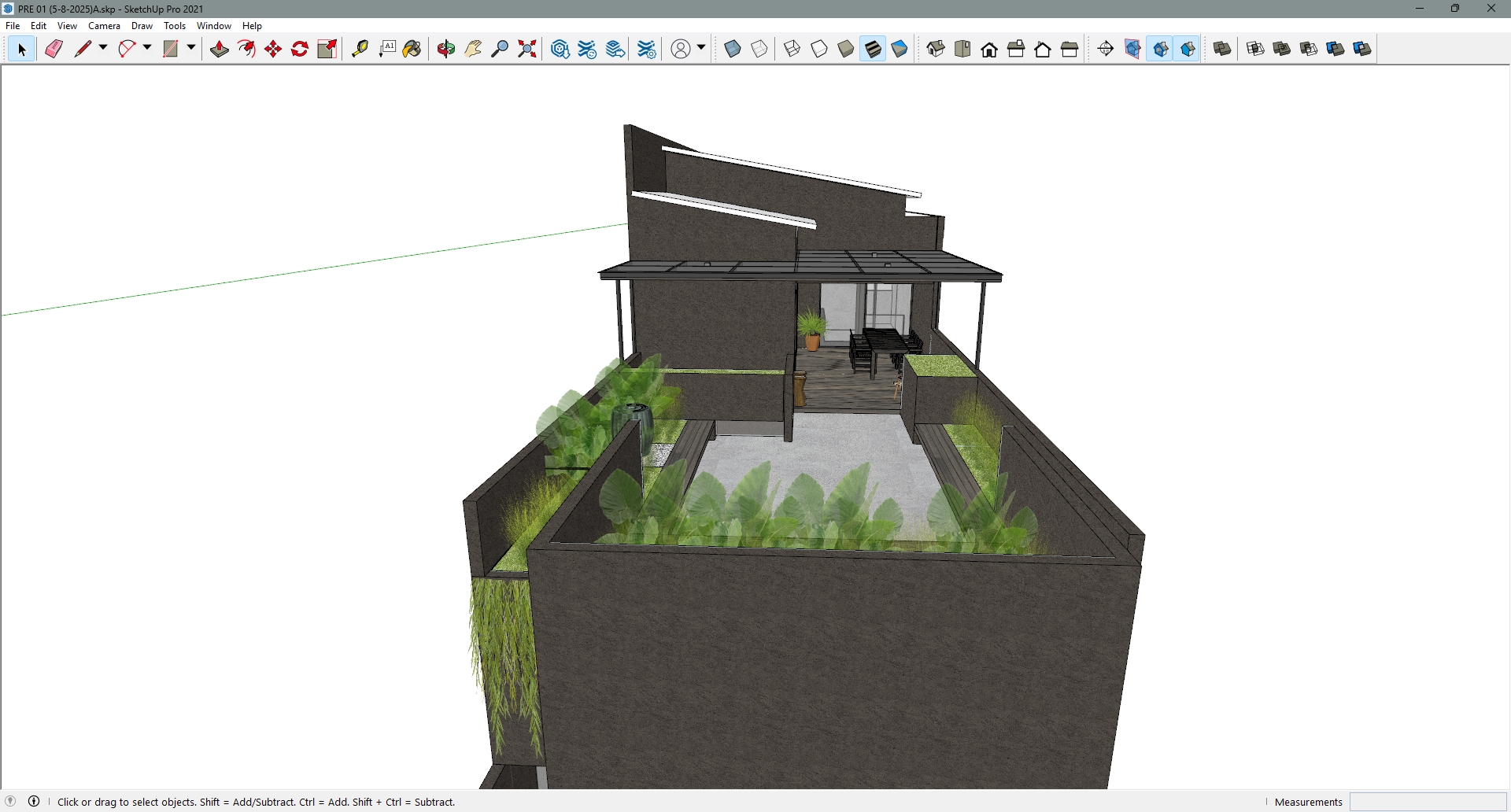Enable Hidden Line face style
The height and width of the screenshot is (812, 1511).
[819, 49]
